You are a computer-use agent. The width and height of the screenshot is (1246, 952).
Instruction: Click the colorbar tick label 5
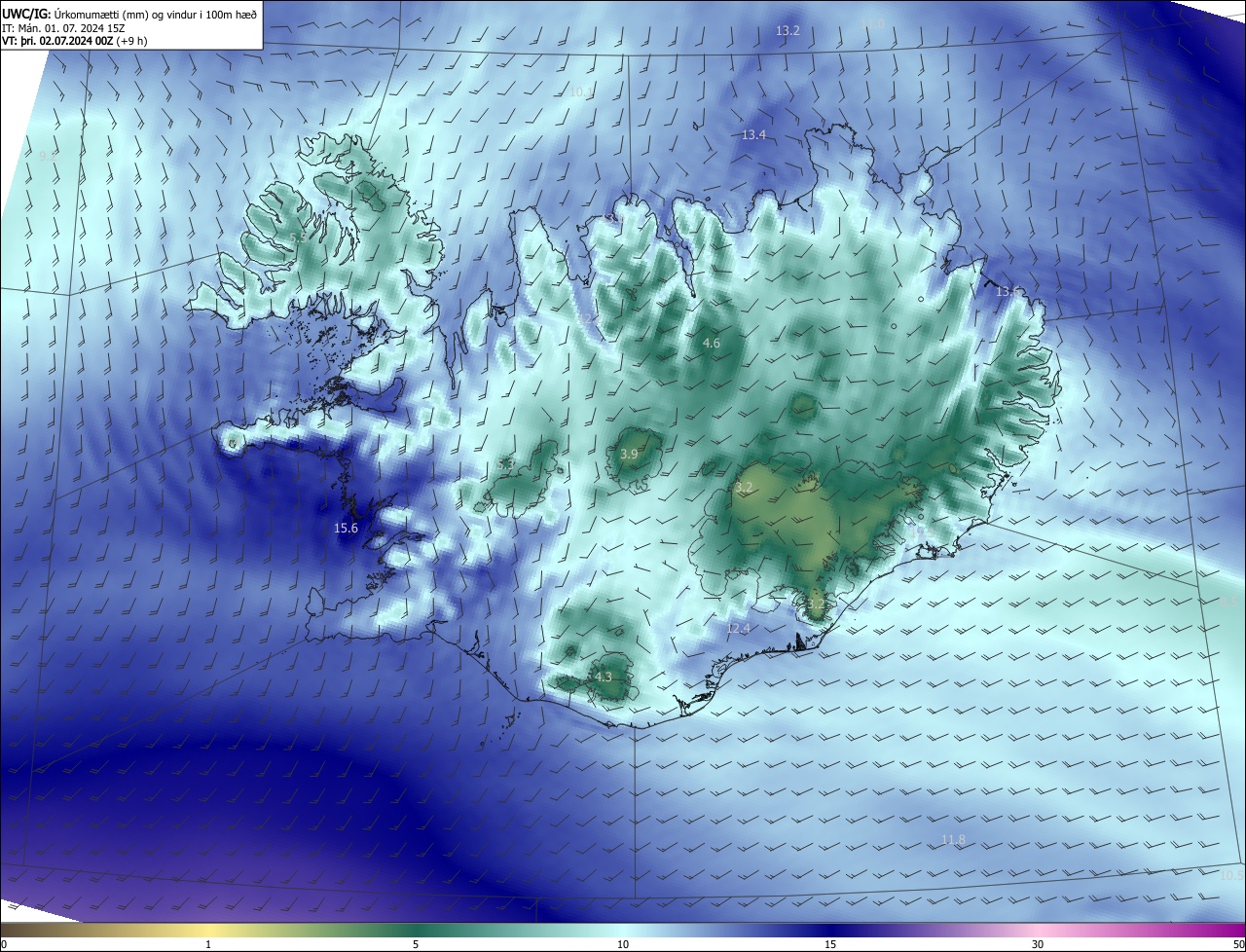(416, 944)
